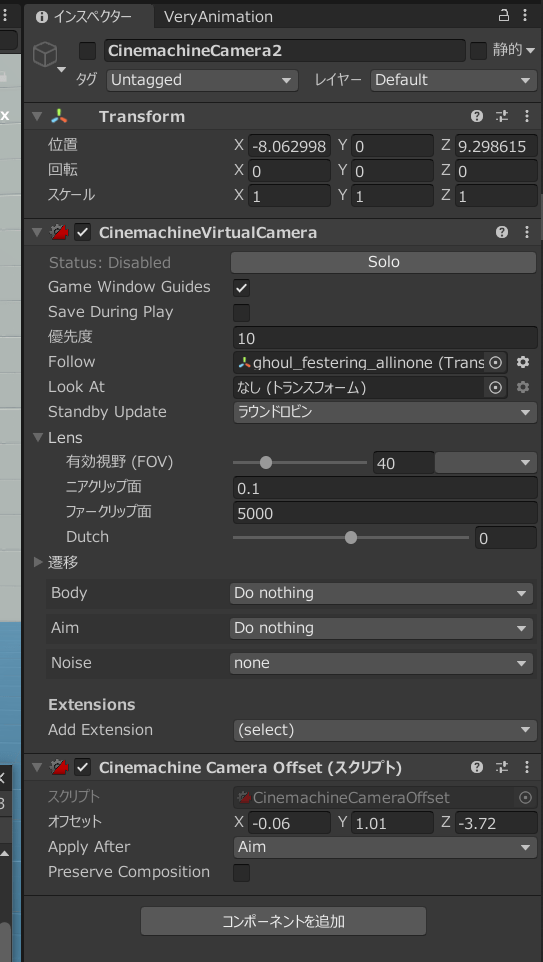Open the Look At gear menu
The width and height of the screenshot is (543, 962).
(x=523, y=387)
